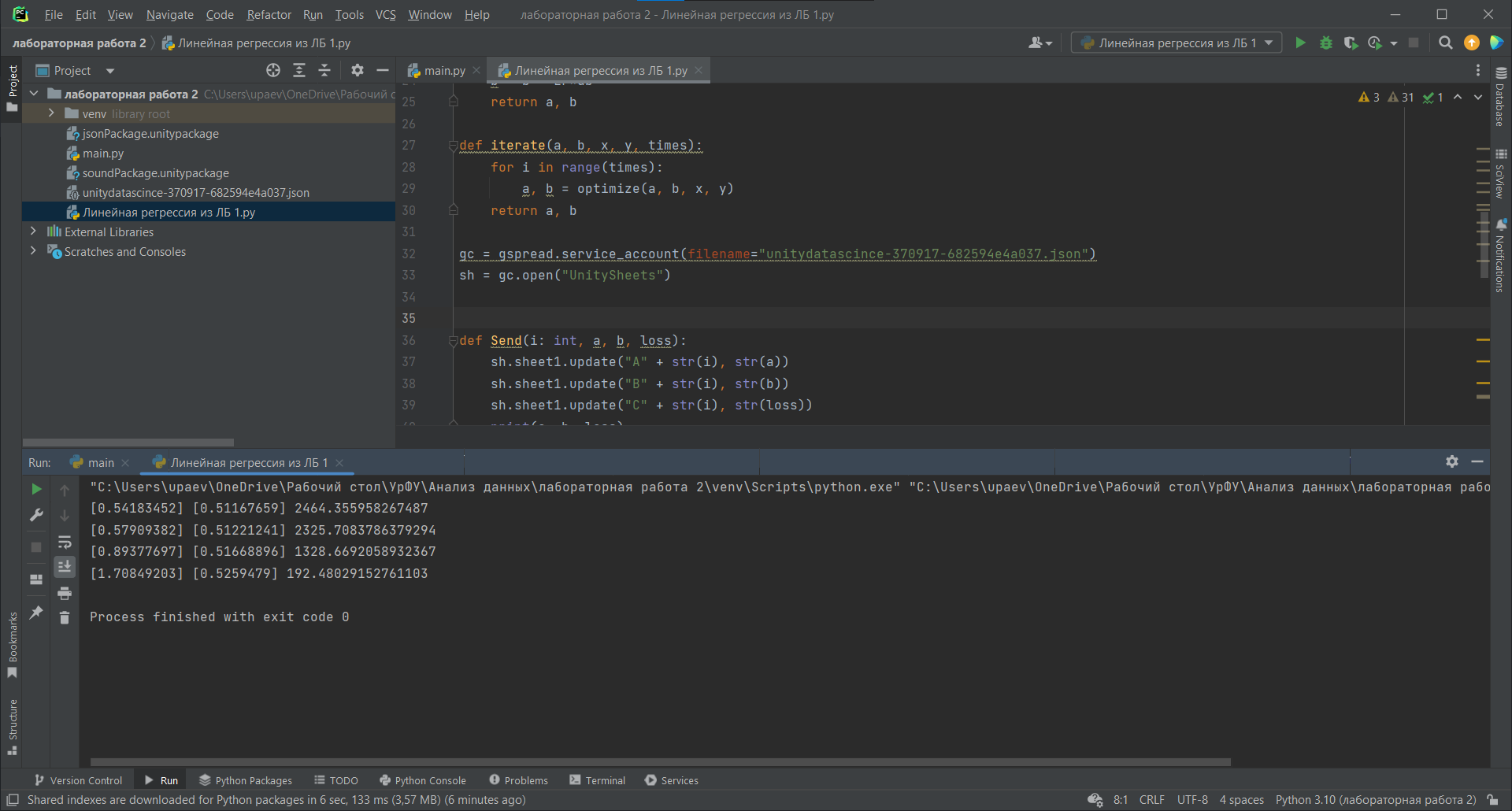
Task: Toggle scroll to end in console
Action: pyautogui.click(x=65, y=567)
